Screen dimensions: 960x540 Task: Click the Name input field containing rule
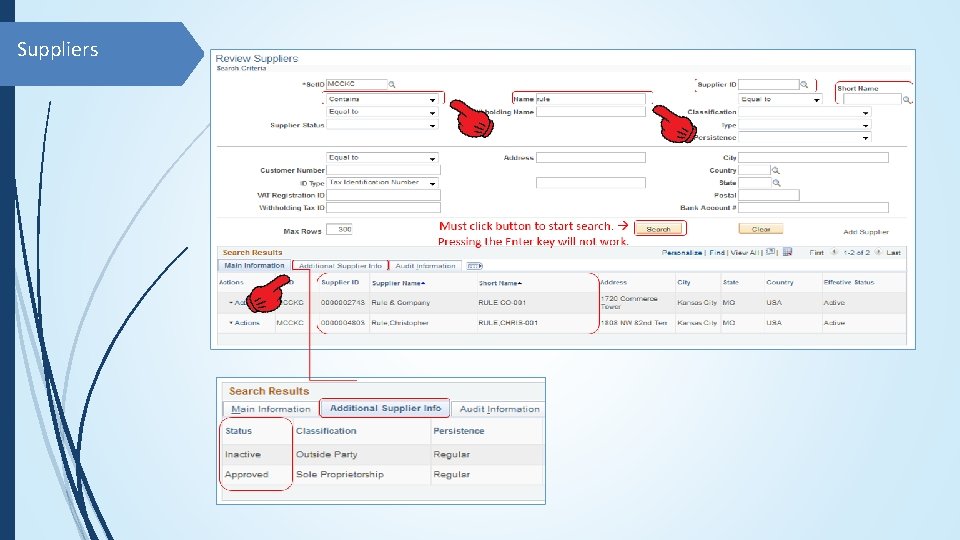pos(590,99)
